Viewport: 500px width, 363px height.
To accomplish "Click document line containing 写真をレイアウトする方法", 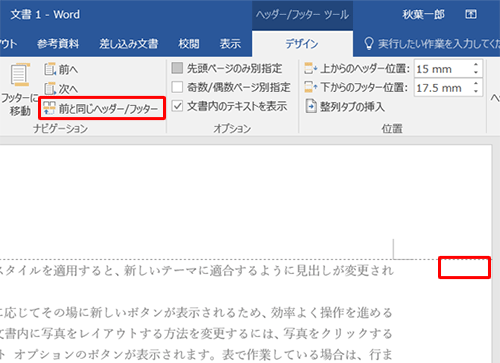I will click(197, 333).
